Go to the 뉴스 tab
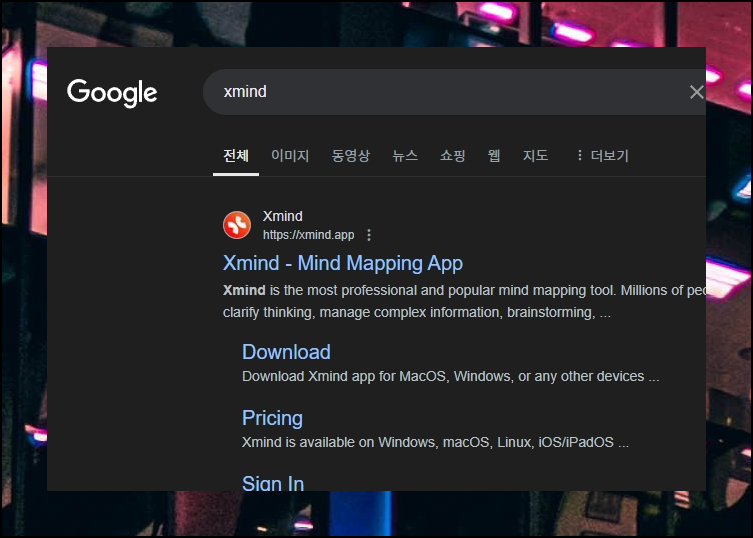Screen dimensions: 753x538 point(405,156)
